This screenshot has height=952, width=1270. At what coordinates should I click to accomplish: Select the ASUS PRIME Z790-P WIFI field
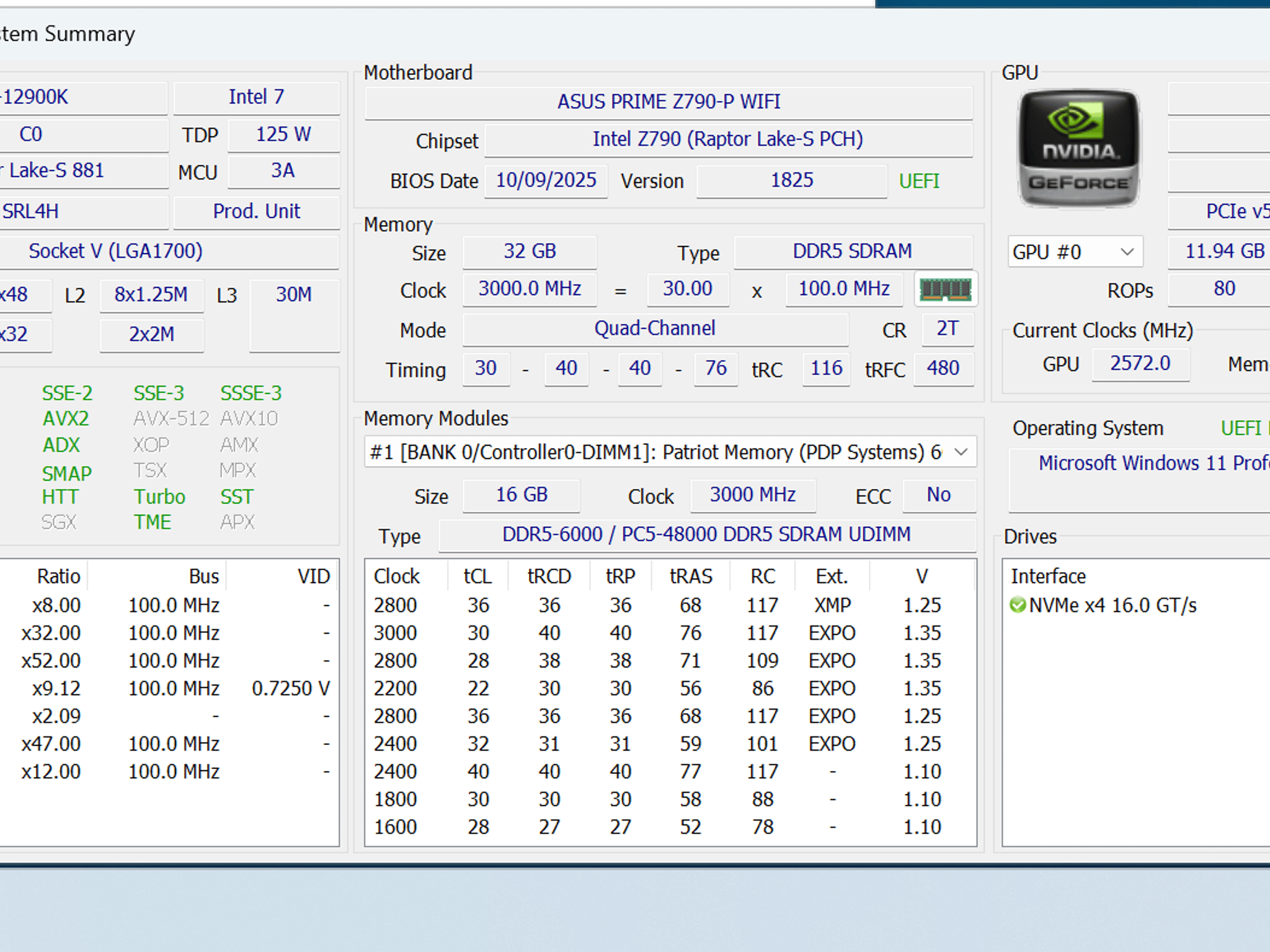[668, 102]
